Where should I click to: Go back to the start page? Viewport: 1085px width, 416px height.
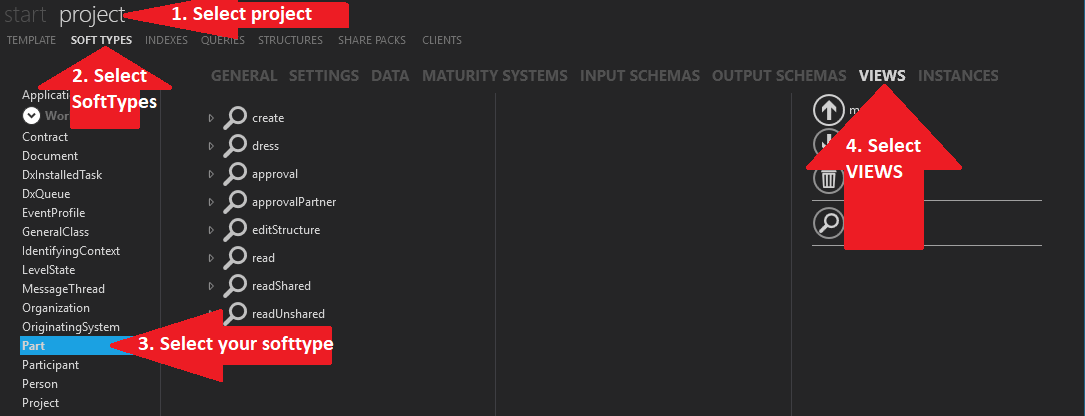[25, 14]
